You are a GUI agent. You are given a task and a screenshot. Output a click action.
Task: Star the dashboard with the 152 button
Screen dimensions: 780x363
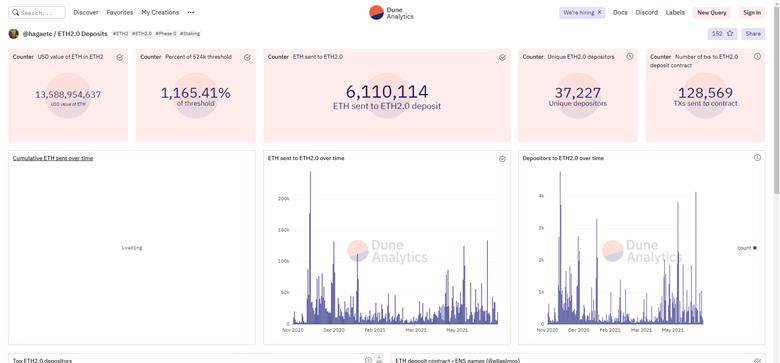pyautogui.click(x=723, y=34)
